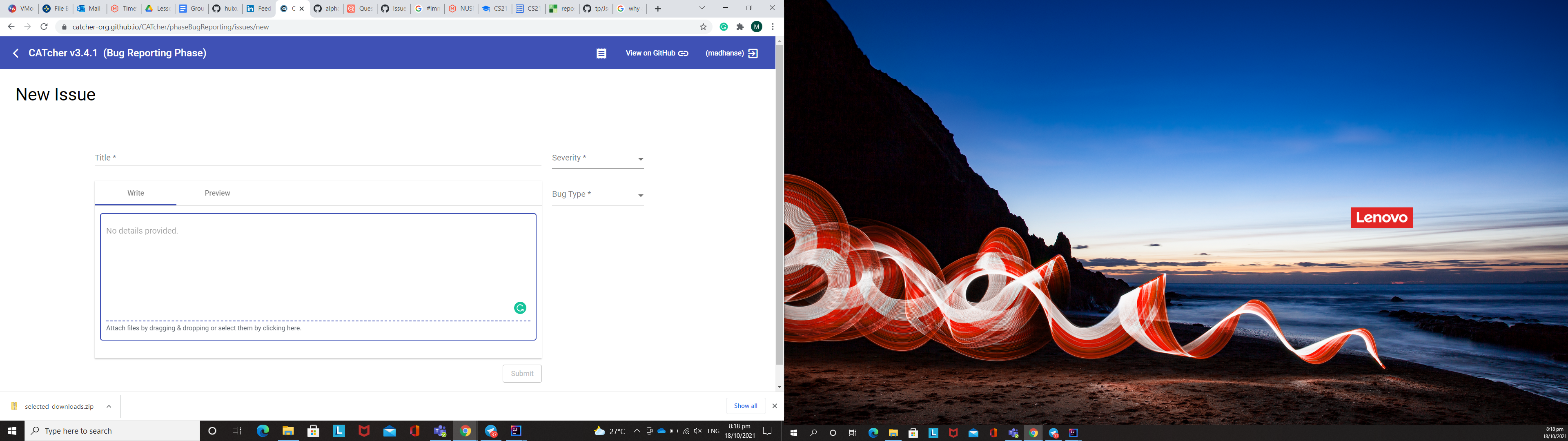Log out via madhanse button
Screen dimensions: 1568x441
[x=731, y=53]
